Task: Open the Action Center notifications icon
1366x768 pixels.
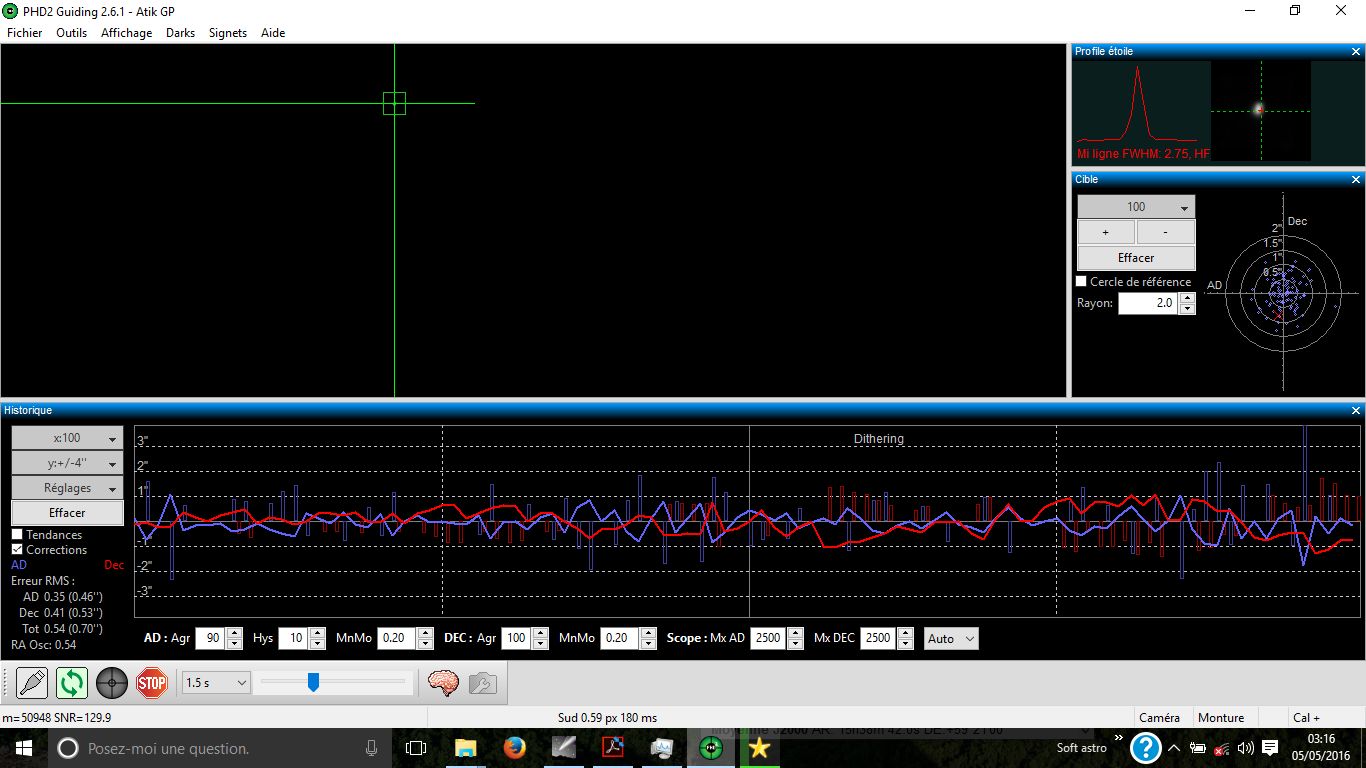Action: 1270,748
